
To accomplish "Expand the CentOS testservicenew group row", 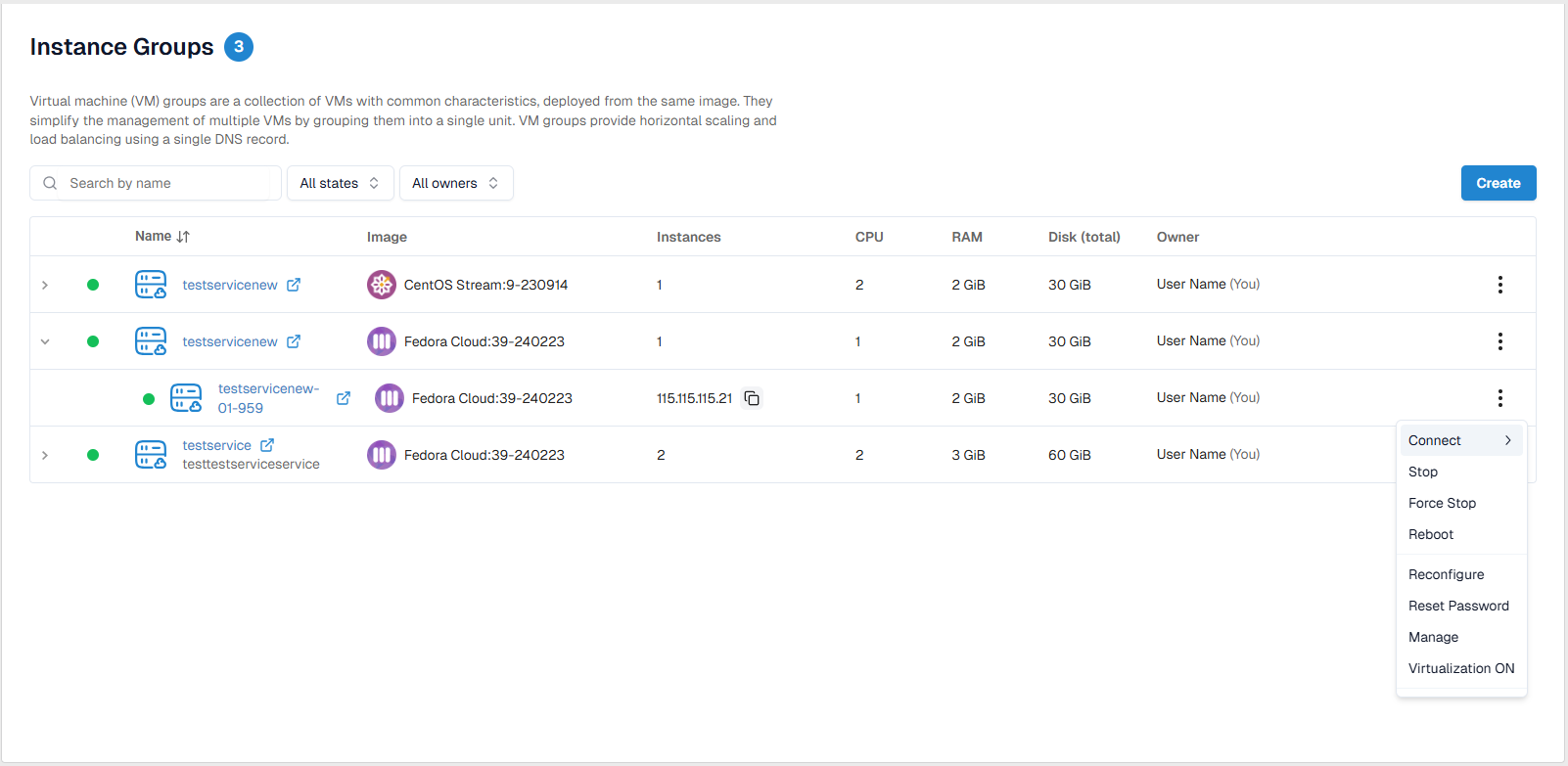I will coord(45,285).
